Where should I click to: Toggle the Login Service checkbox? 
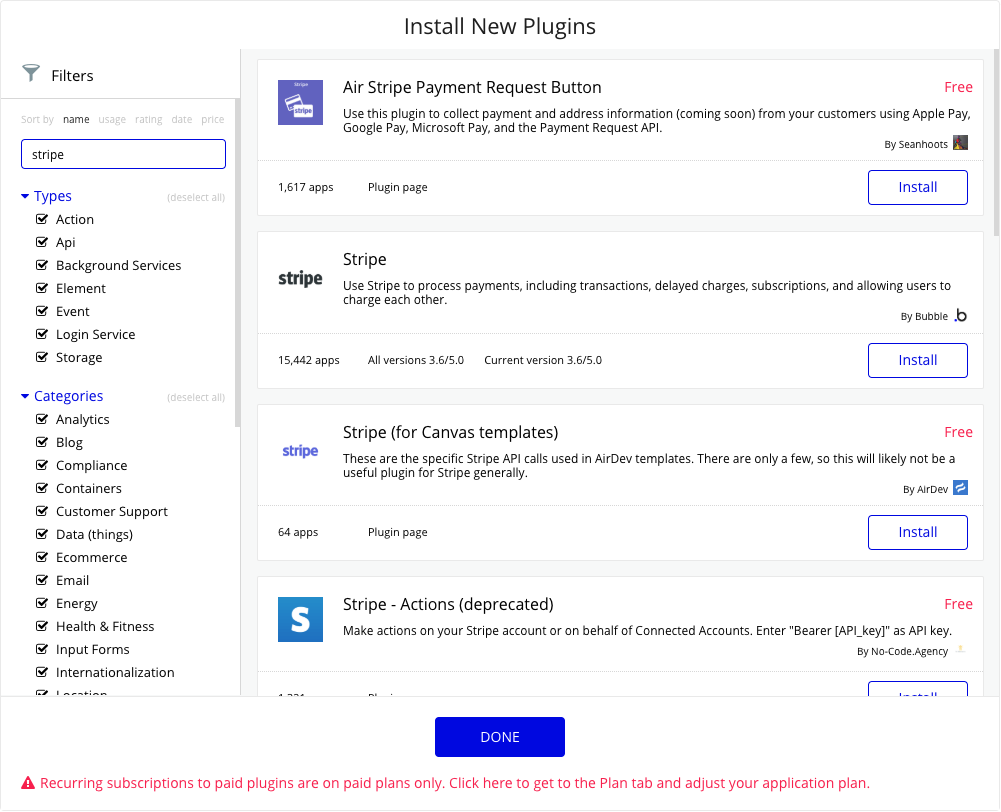pyautogui.click(x=42, y=334)
